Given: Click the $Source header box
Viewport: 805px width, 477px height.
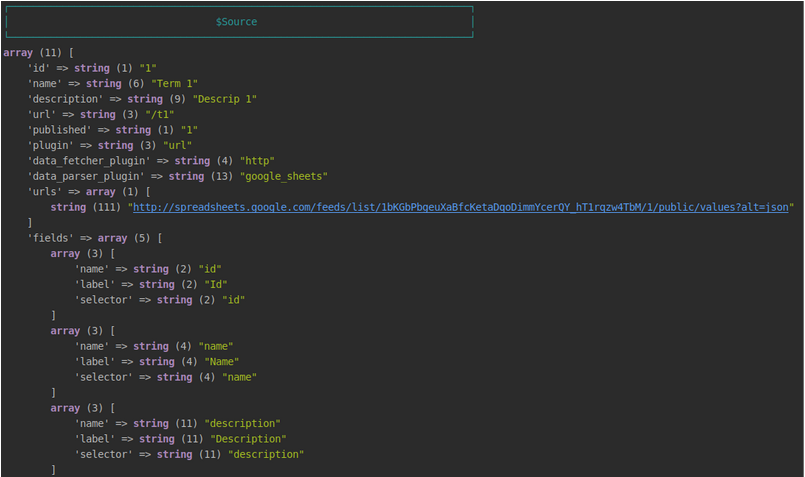Looking at the screenshot, I should (238, 21).
